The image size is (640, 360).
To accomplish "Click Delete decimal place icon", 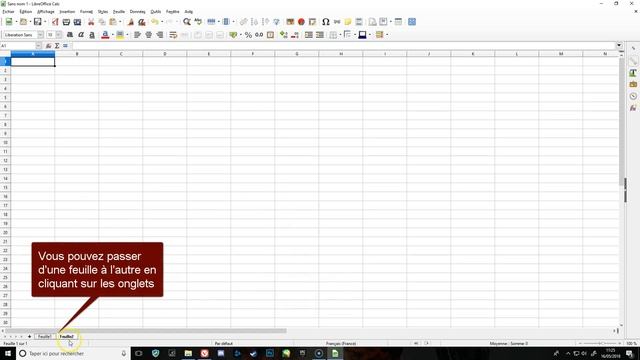I will pos(295,35).
